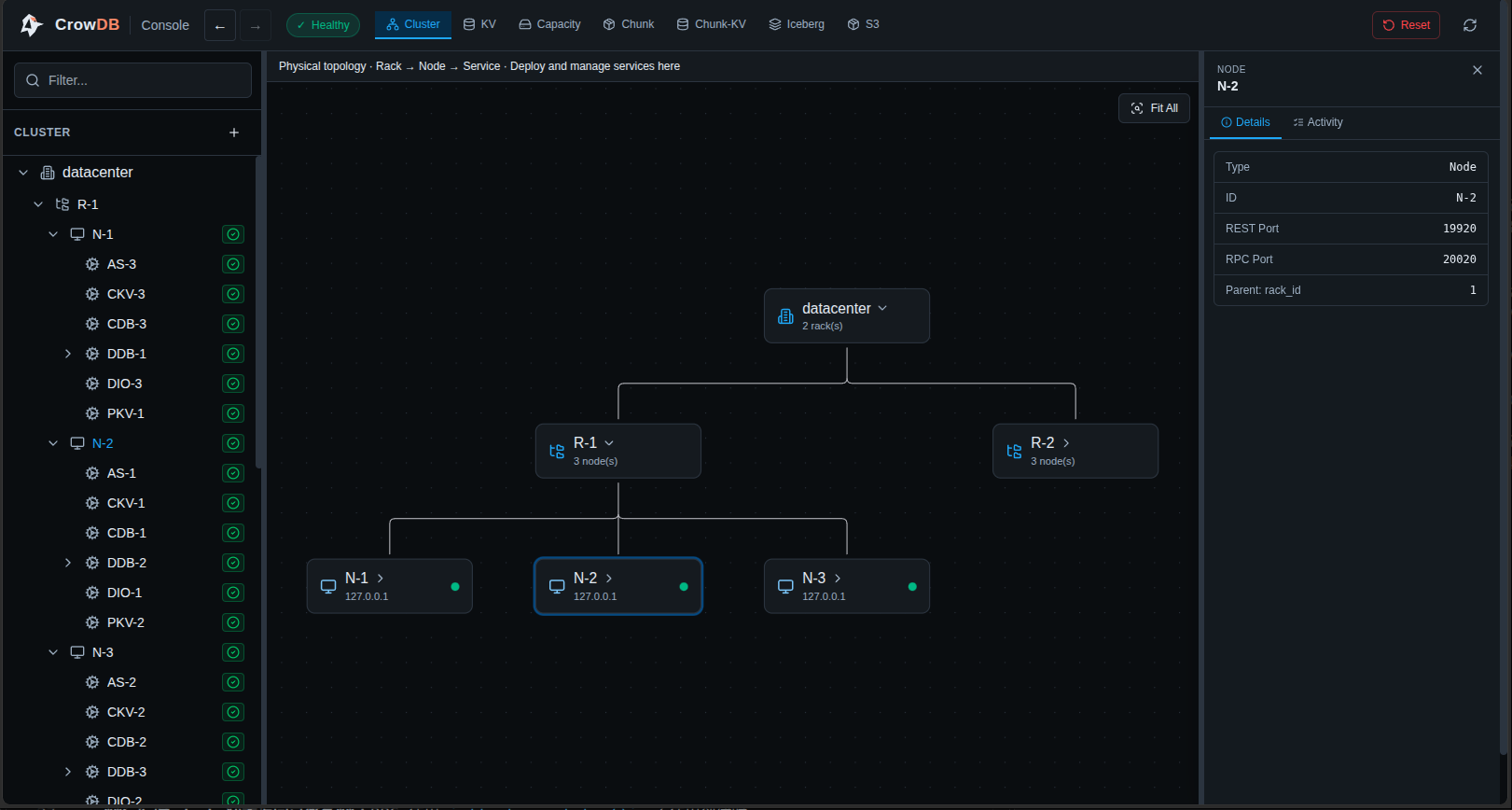Image resolution: width=1512 pixels, height=810 pixels.
Task: Select the CDB-3 service in tree
Action: tap(127, 324)
